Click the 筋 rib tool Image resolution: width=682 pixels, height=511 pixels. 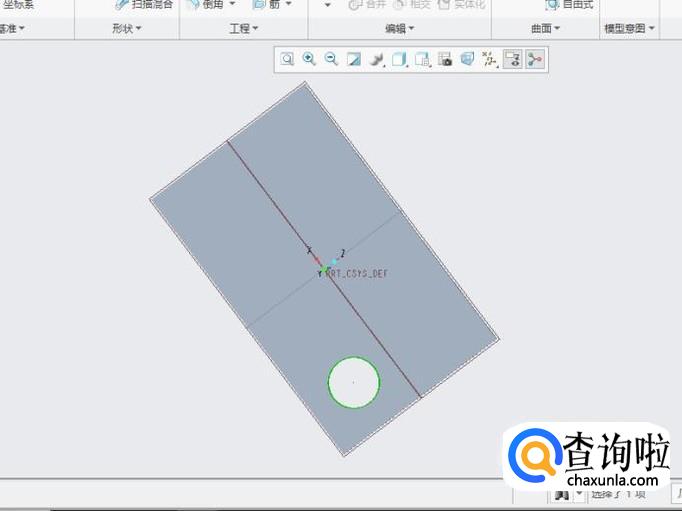click(x=266, y=5)
